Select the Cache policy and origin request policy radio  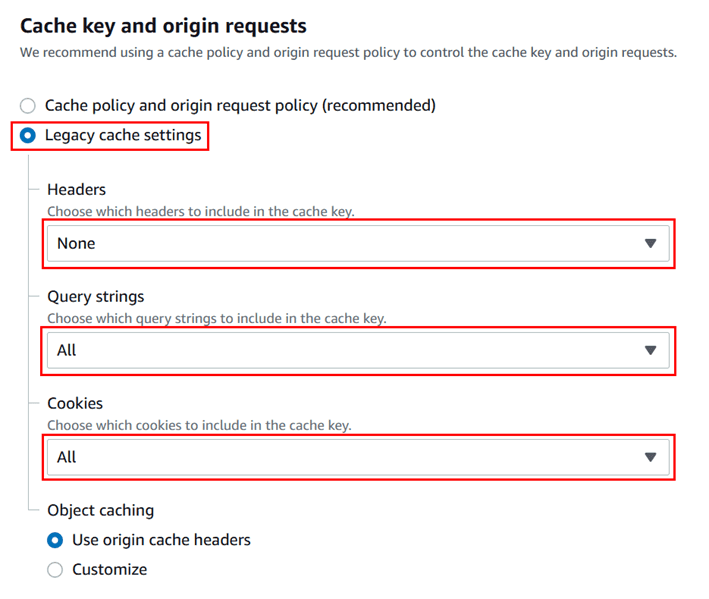28,105
